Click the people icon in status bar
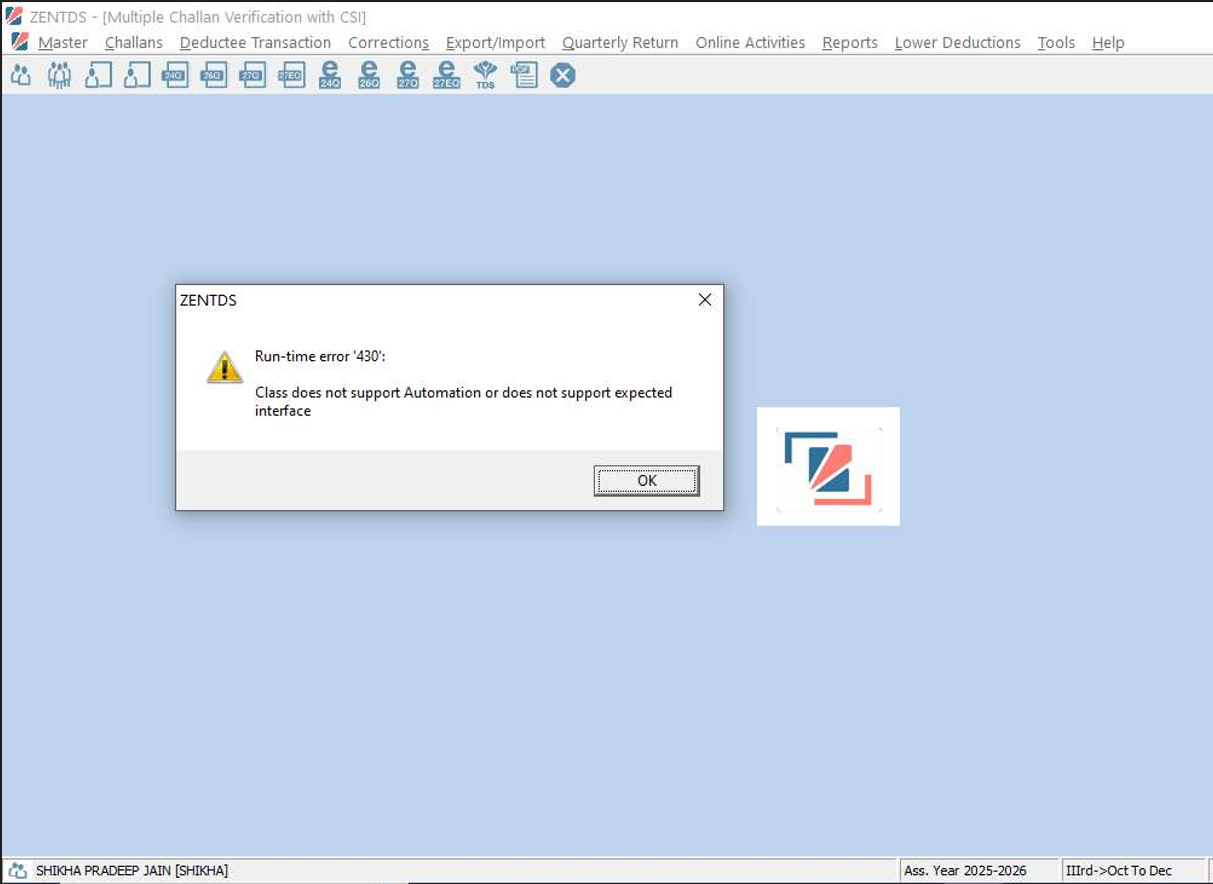The height and width of the screenshot is (884, 1213). click(18, 870)
